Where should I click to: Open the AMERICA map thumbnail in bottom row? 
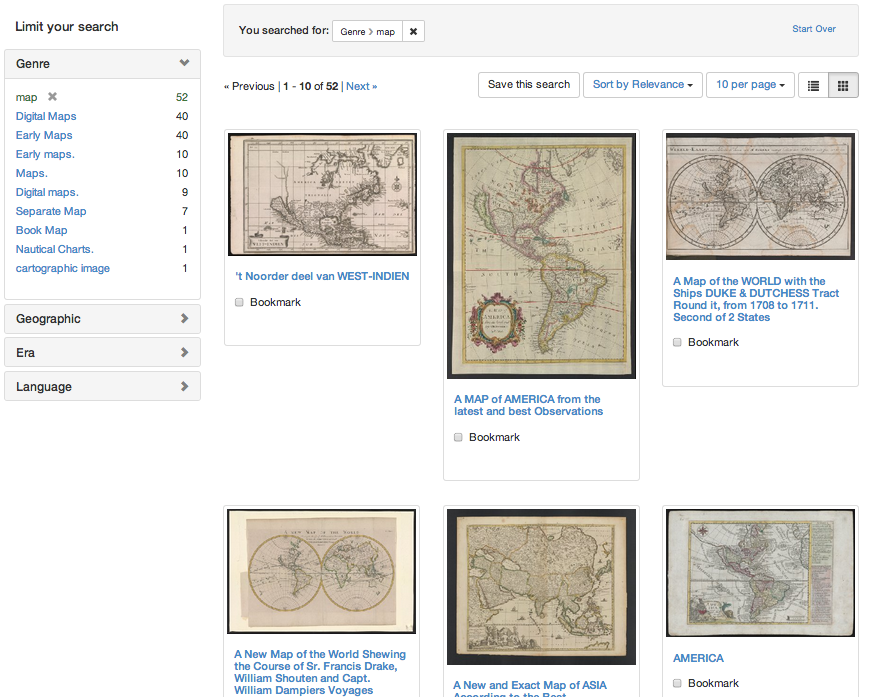coord(760,573)
